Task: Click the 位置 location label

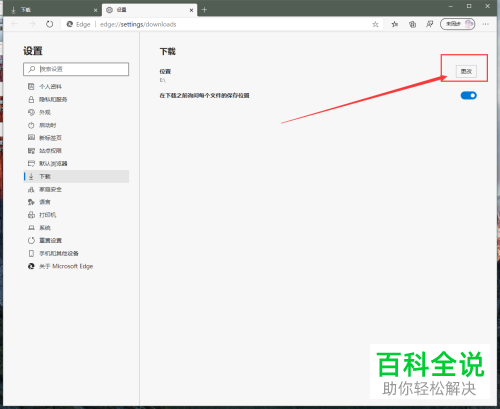Action: coord(165,71)
